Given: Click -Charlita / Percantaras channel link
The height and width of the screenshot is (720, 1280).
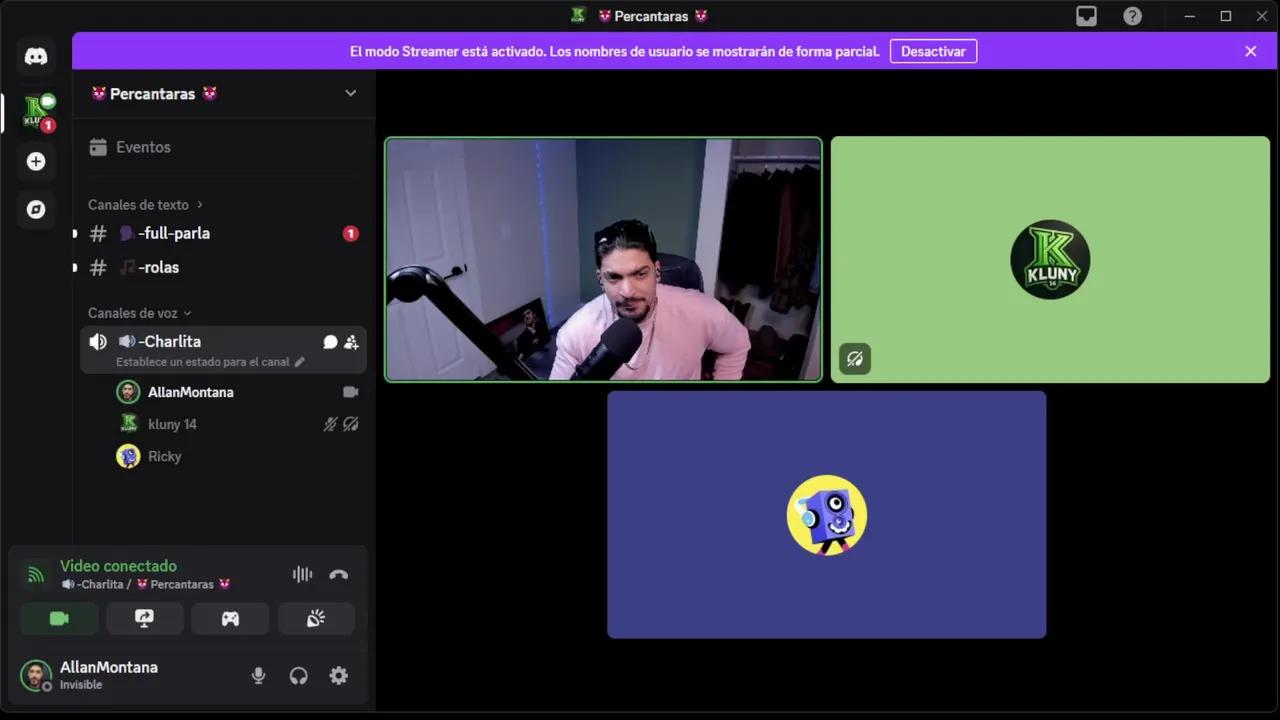Looking at the screenshot, I should (x=146, y=584).
